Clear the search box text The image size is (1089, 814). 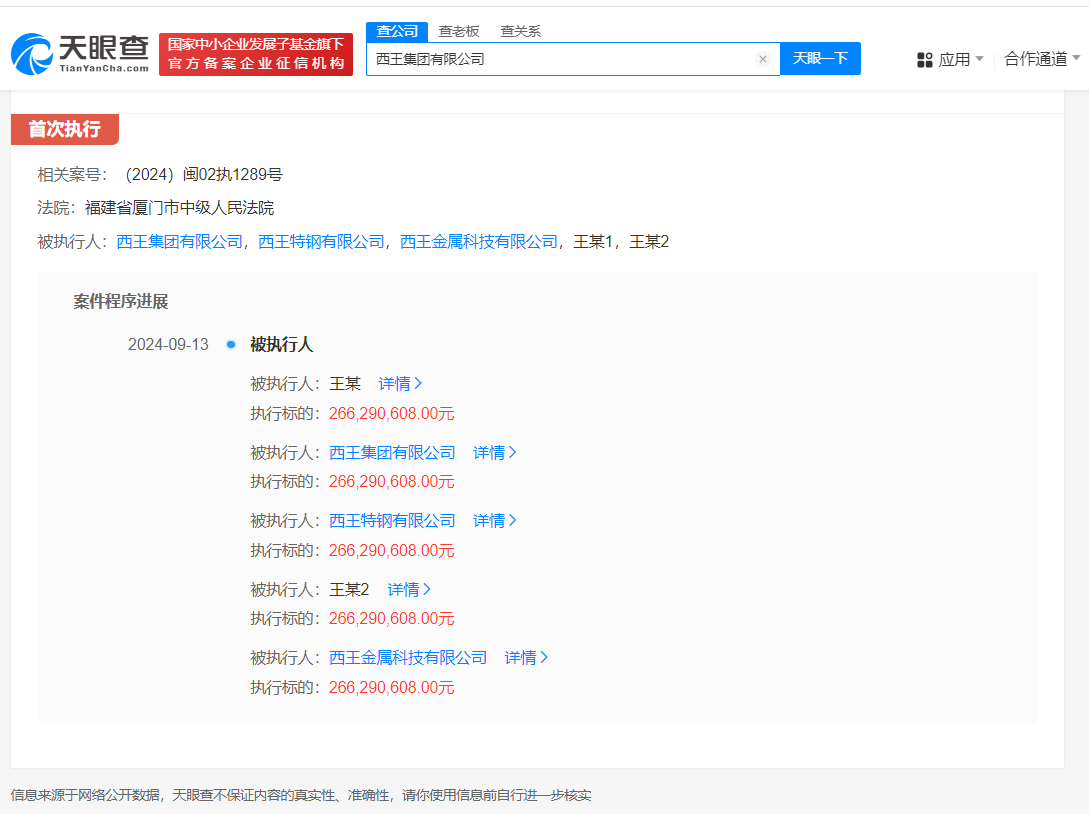tap(763, 59)
